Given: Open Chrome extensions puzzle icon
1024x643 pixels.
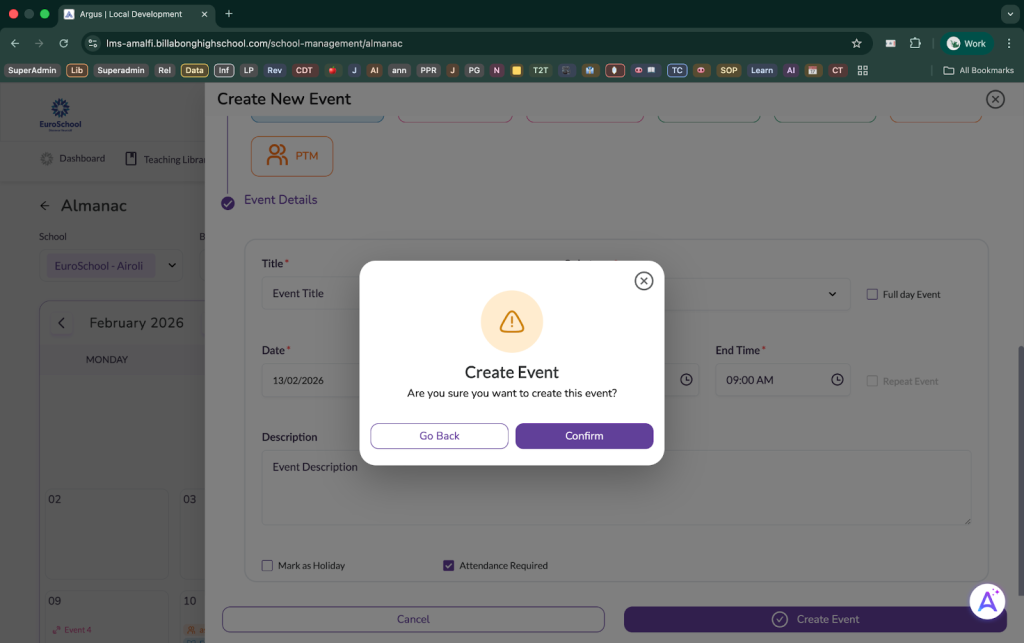Looking at the screenshot, I should point(915,44).
